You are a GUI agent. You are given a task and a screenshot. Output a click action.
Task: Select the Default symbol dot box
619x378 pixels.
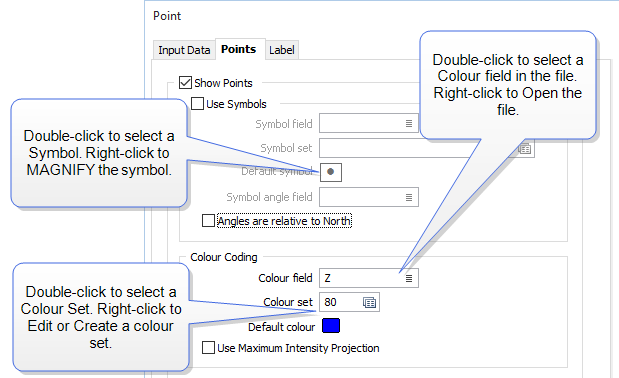pos(331,172)
